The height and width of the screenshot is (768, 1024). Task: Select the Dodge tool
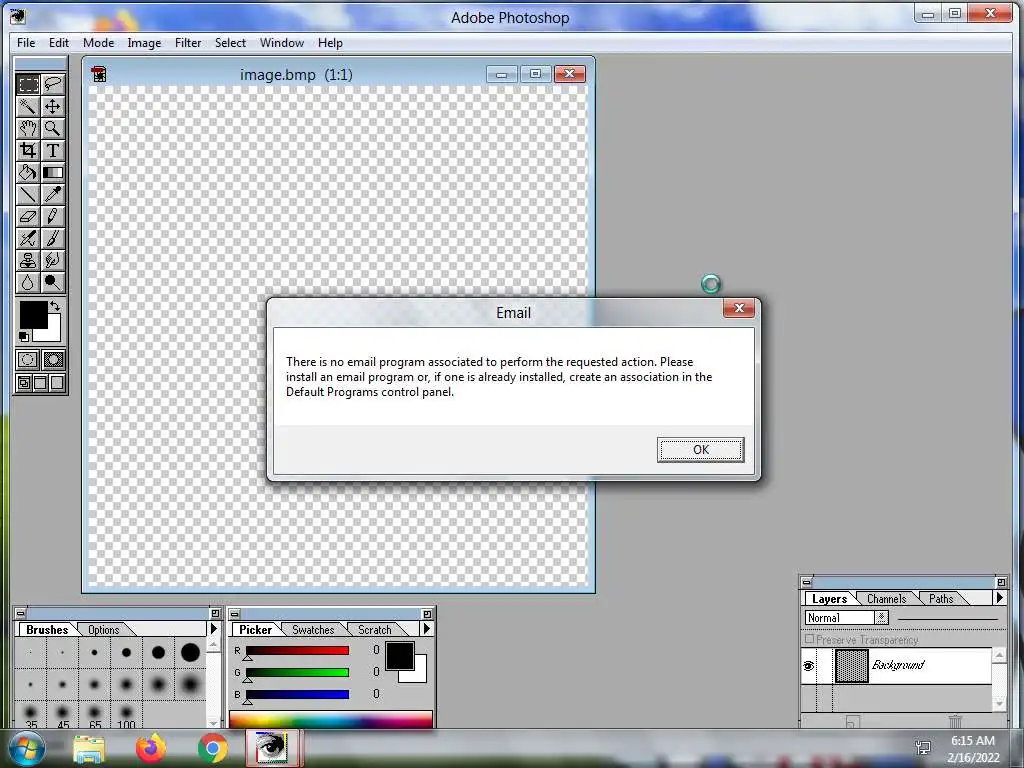point(53,283)
